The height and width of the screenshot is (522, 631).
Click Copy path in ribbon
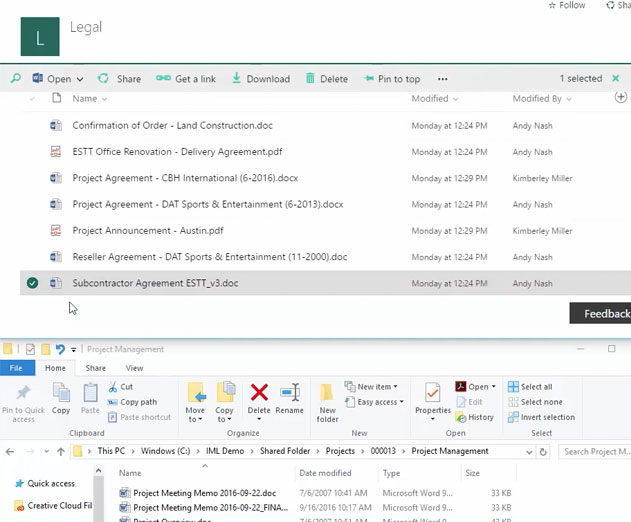[132, 402]
